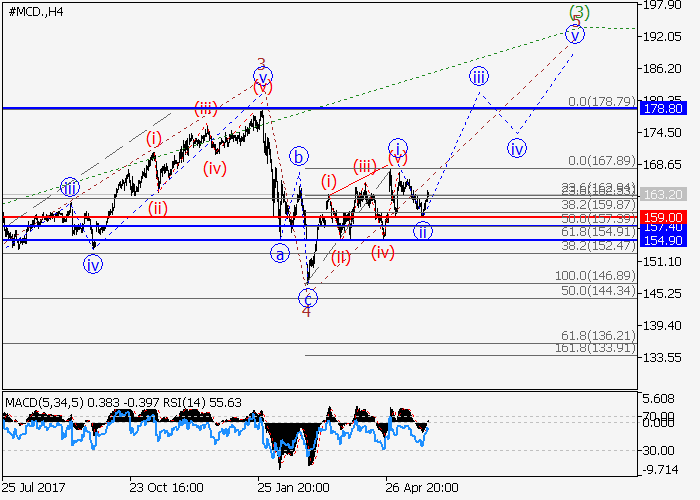The image size is (700, 500).
Task: Click the circled blue wave 'c' label
Action: click(x=308, y=297)
